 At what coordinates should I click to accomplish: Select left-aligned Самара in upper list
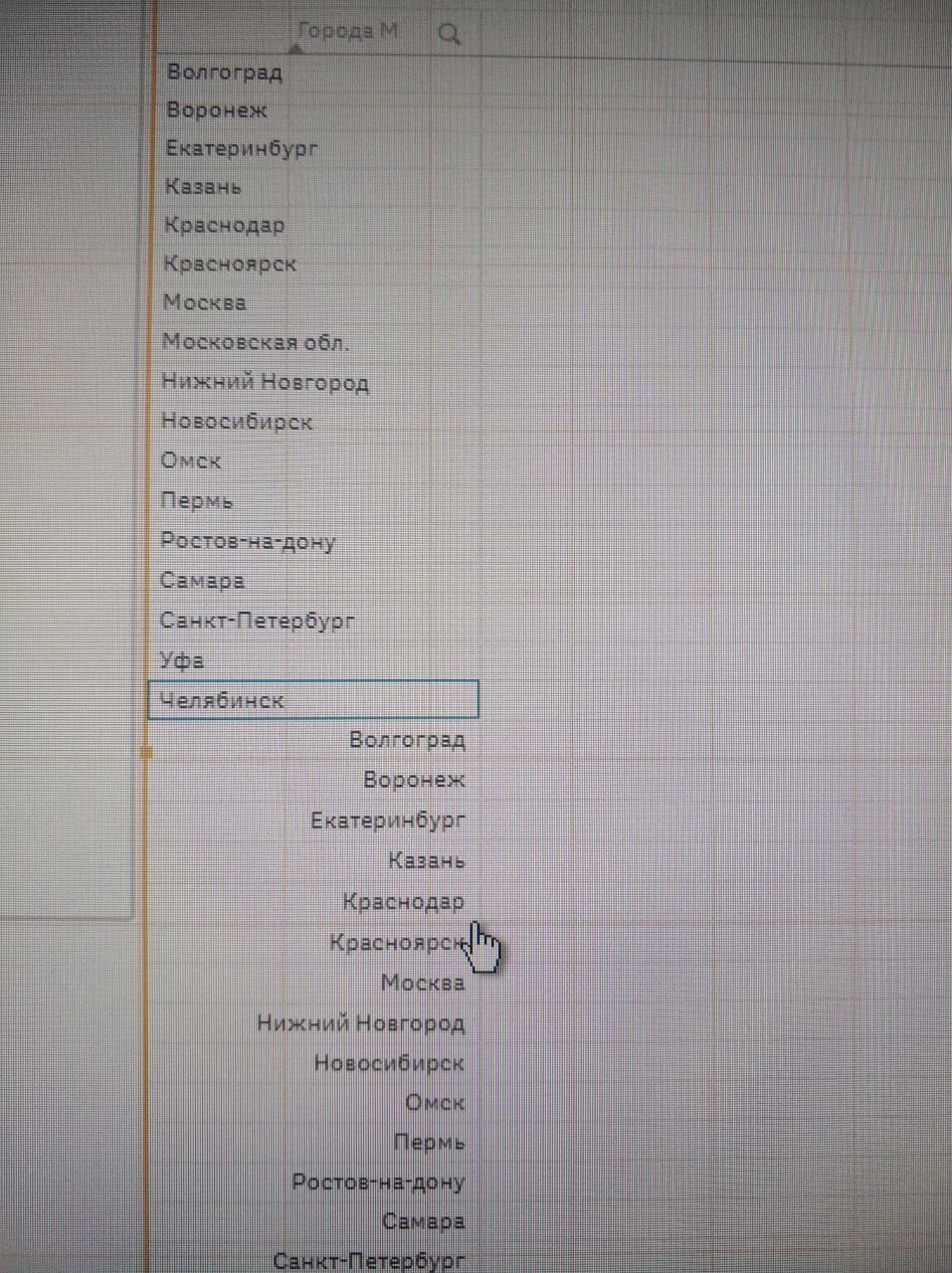(x=202, y=581)
